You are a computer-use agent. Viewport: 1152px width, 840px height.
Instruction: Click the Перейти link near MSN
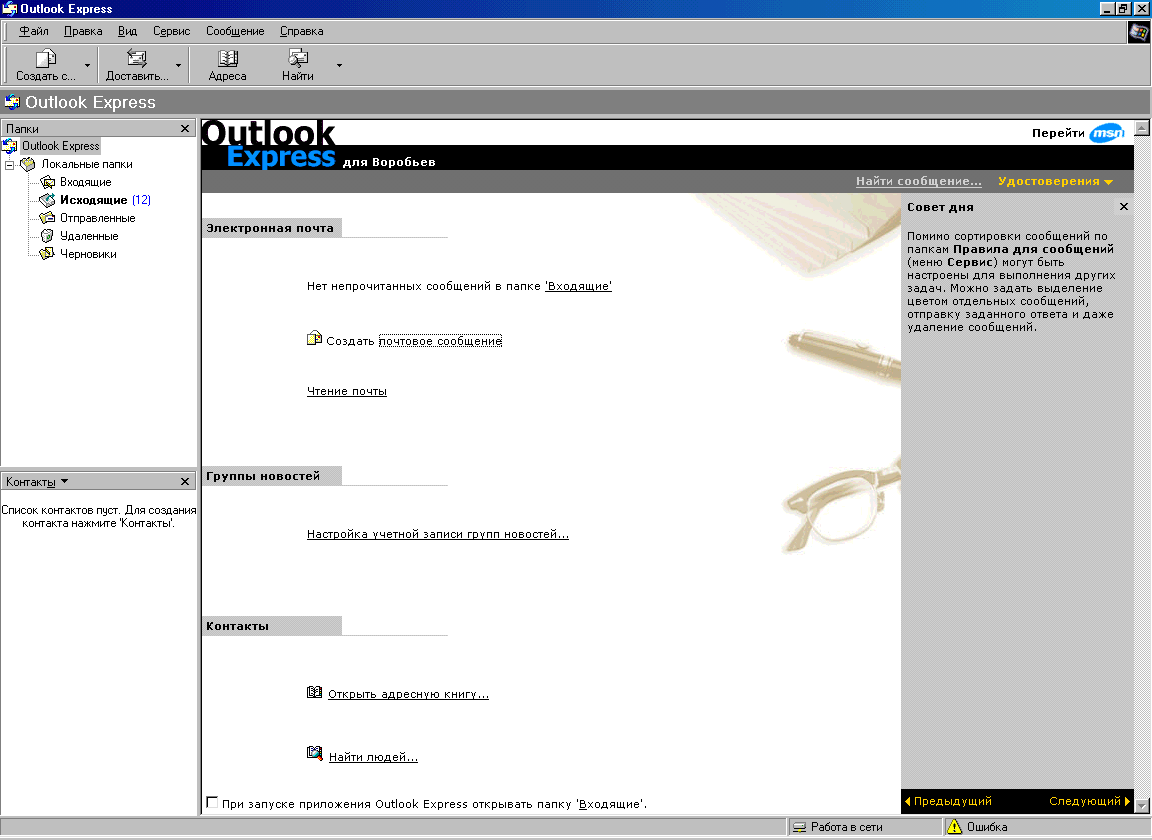coord(1058,133)
